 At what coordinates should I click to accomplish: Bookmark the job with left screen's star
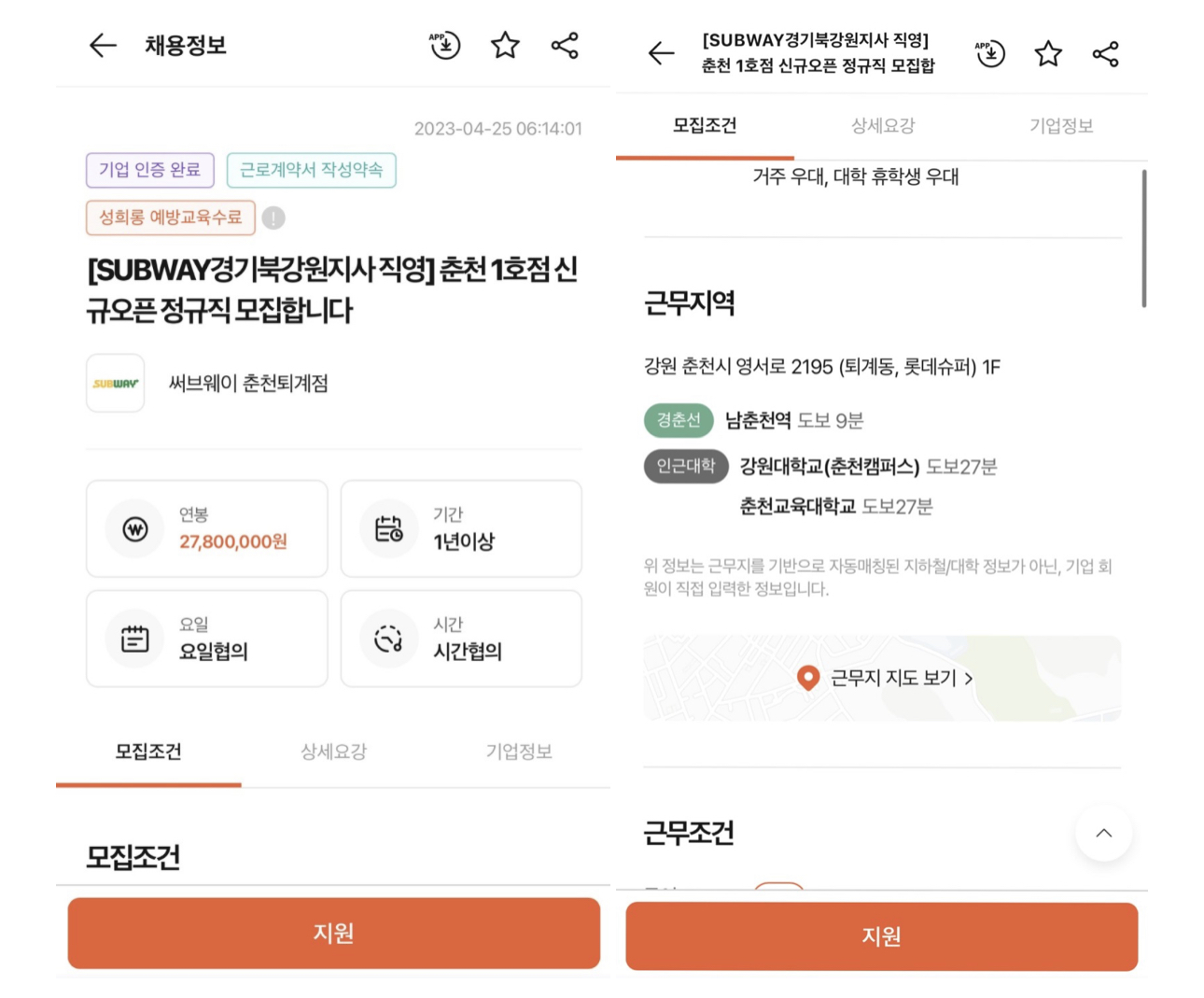505,45
